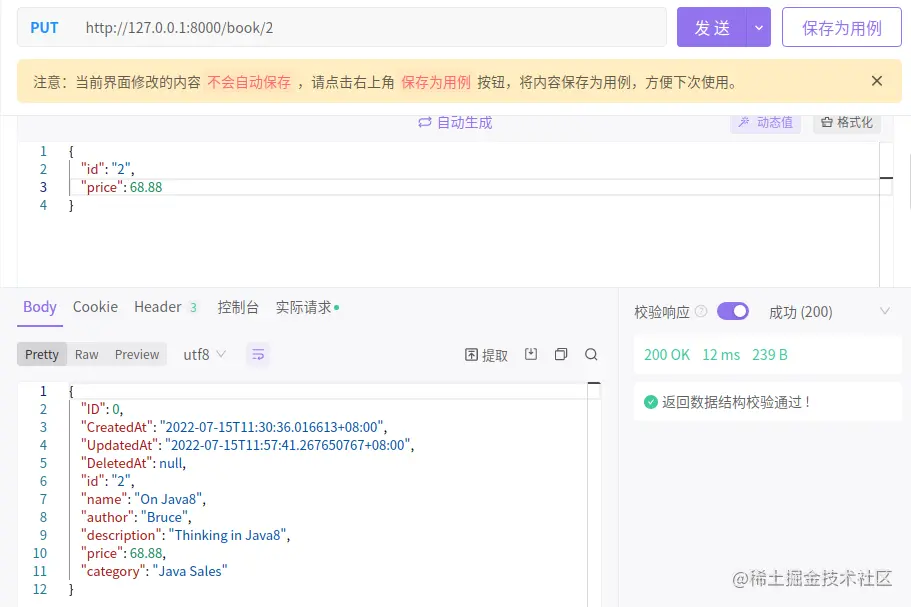Select the Raw view mode
The width and height of the screenshot is (911, 607).
pos(87,354)
